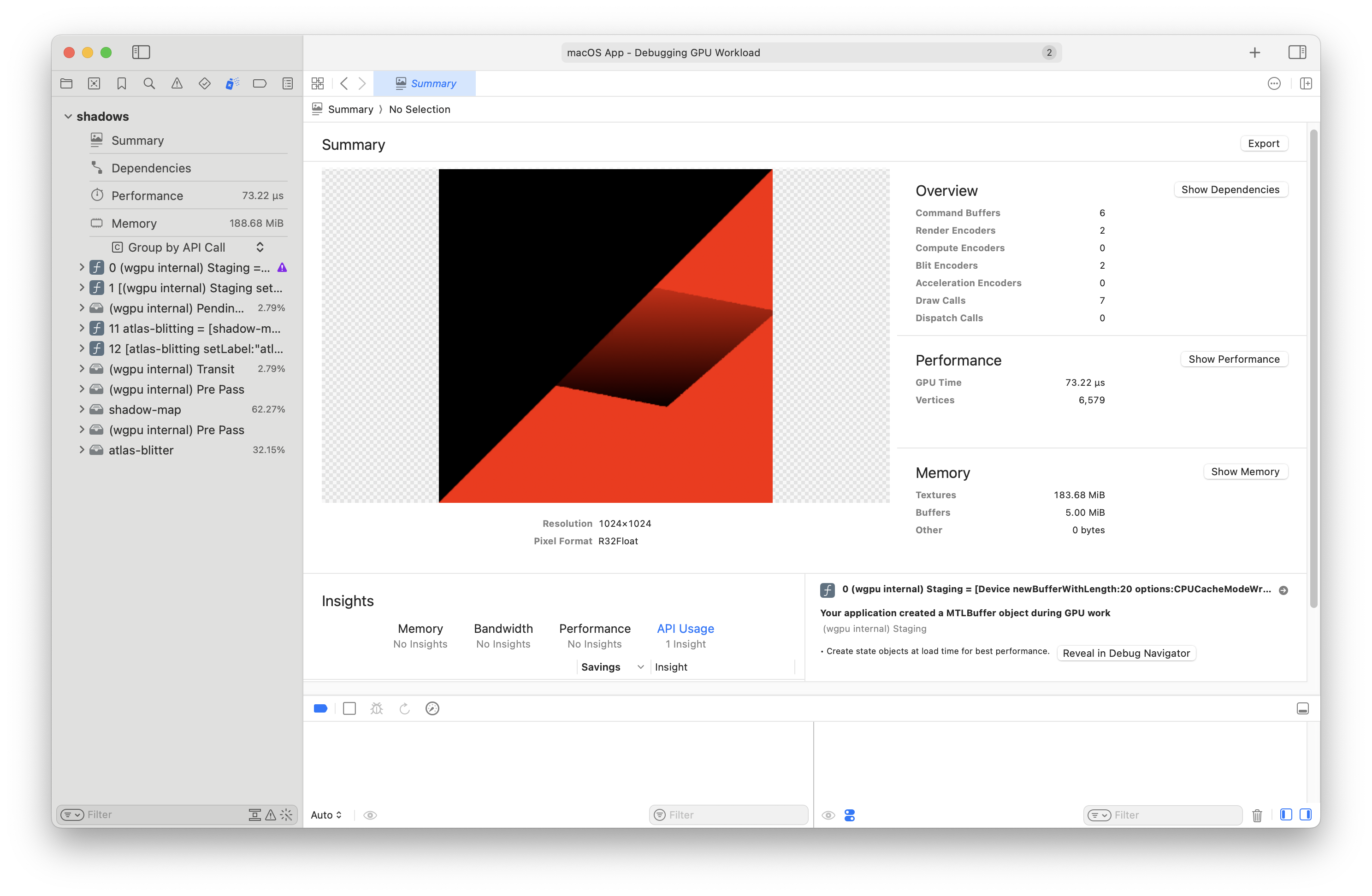The height and width of the screenshot is (896, 1372).
Task: Open the Breakpoint navigator icon
Action: coord(260,83)
